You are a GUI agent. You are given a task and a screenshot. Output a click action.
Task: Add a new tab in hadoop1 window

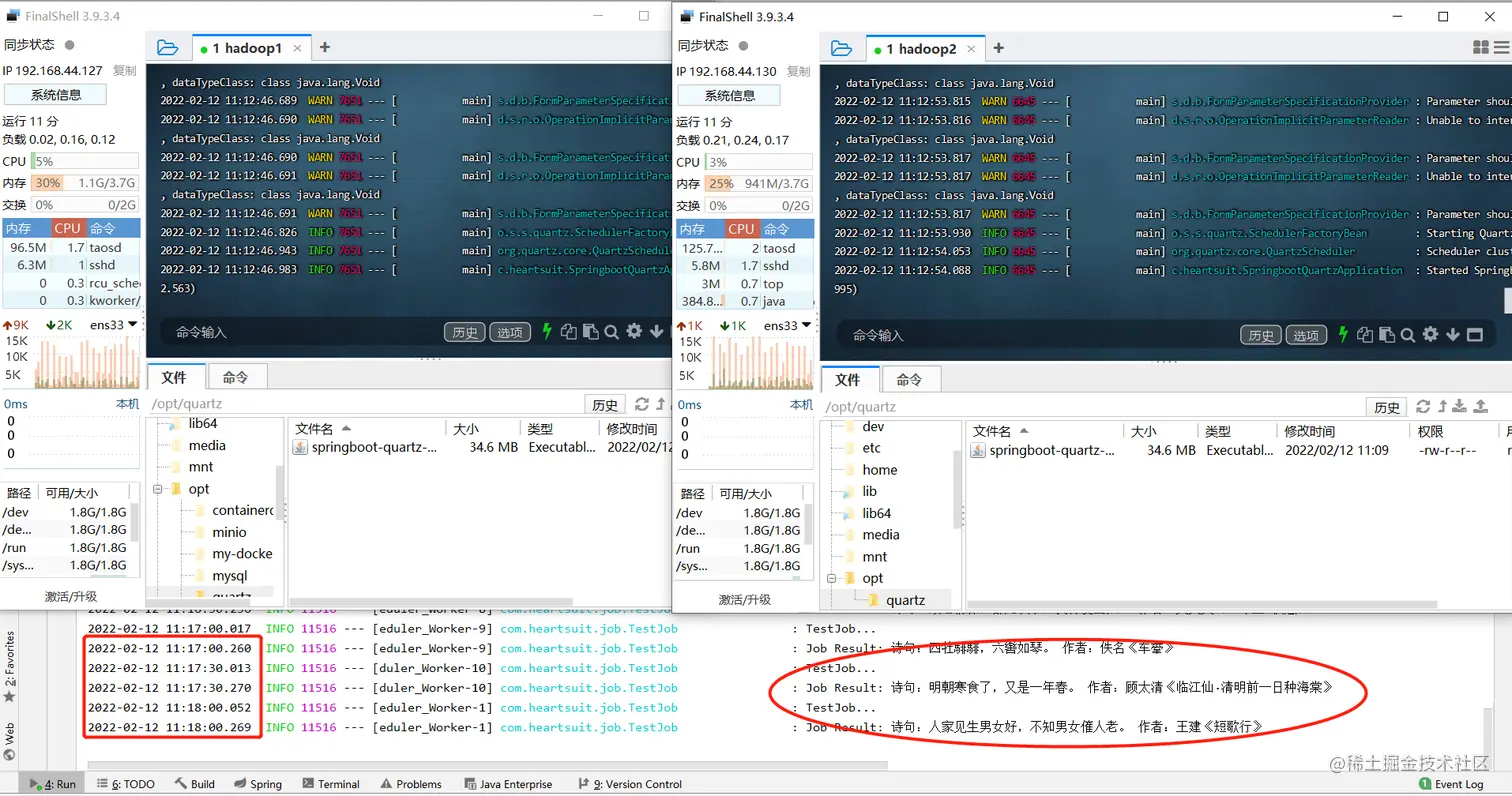click(324, 47)
